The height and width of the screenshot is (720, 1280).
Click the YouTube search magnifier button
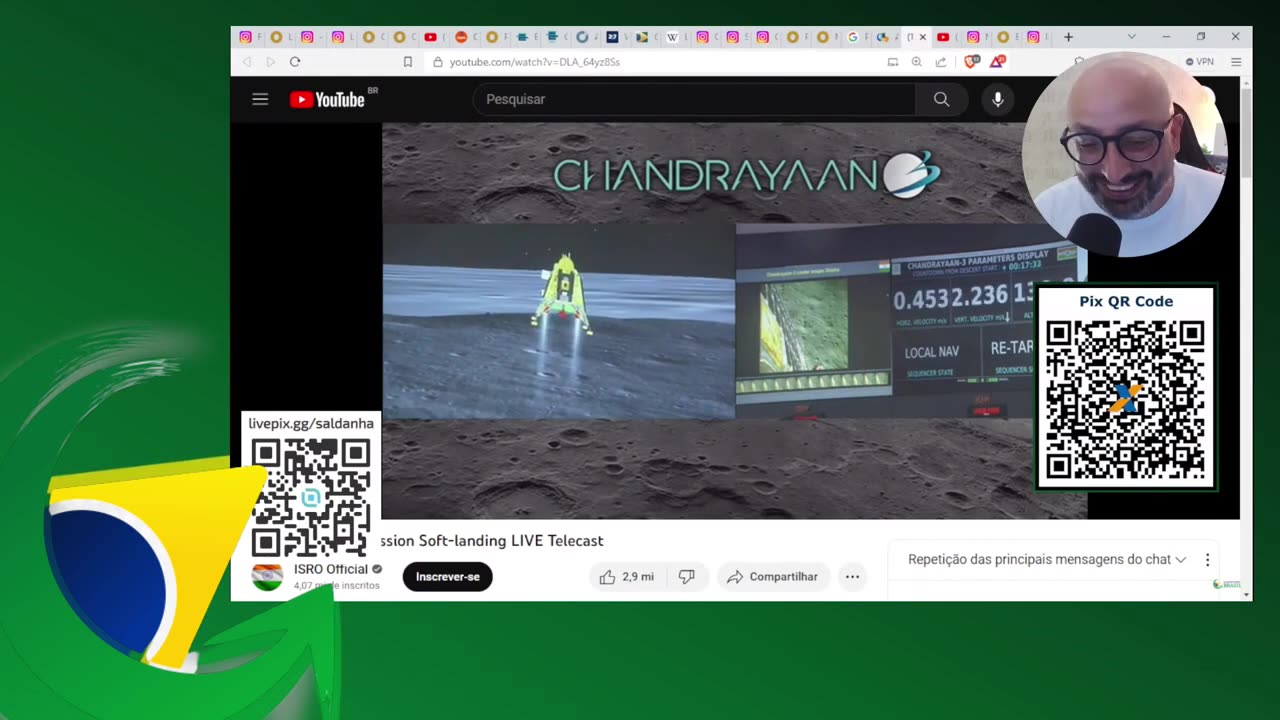click(x=941, y=99)
